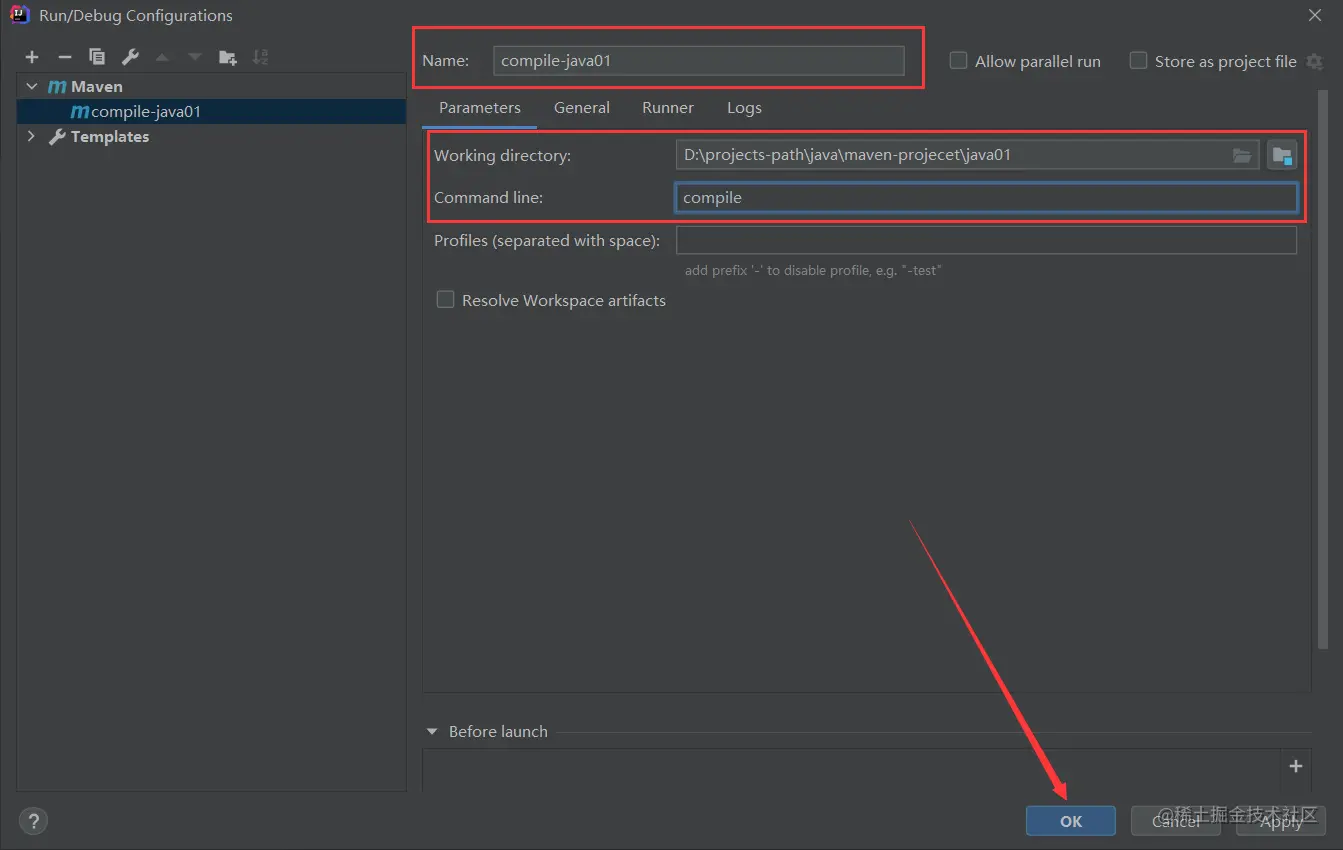This screenshot has height=850, width=1343.
Task: Check Store as project file
Action: [x=1138, y=60]
